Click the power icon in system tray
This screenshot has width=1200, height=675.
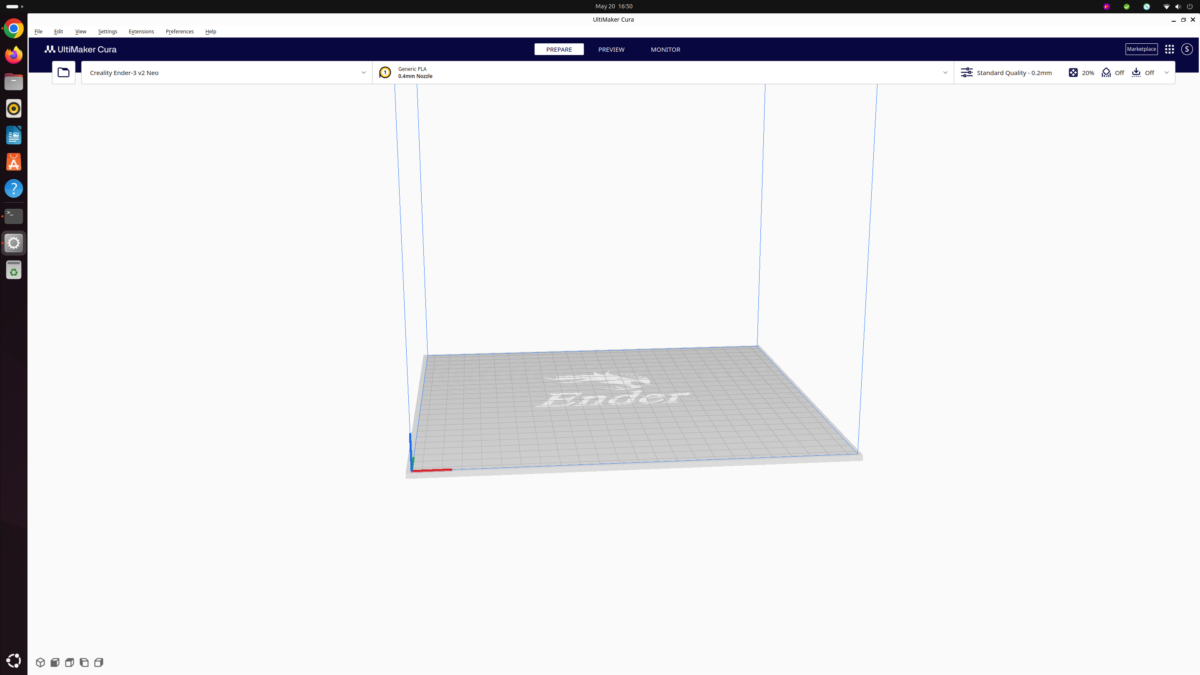(x=1190, y=6)
